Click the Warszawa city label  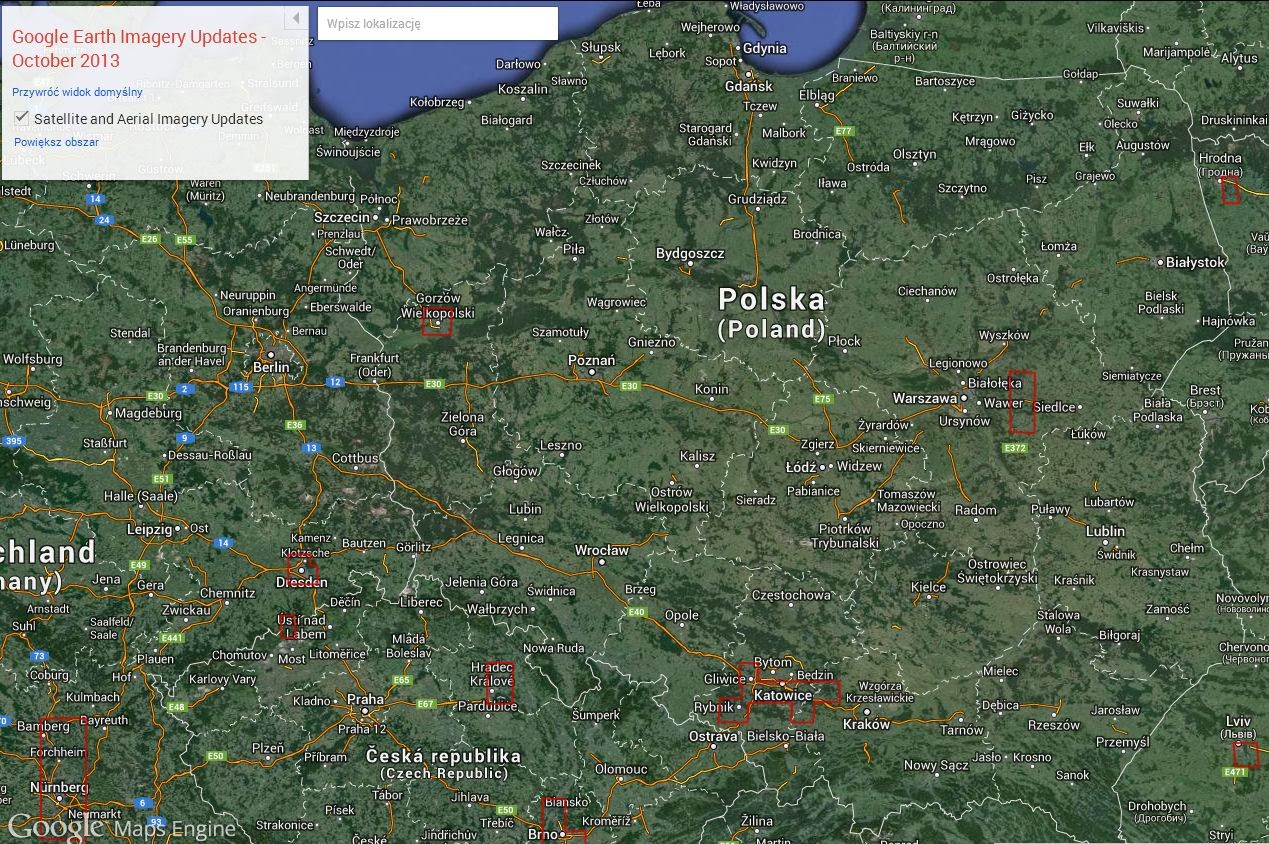click(x=925, y=398)
